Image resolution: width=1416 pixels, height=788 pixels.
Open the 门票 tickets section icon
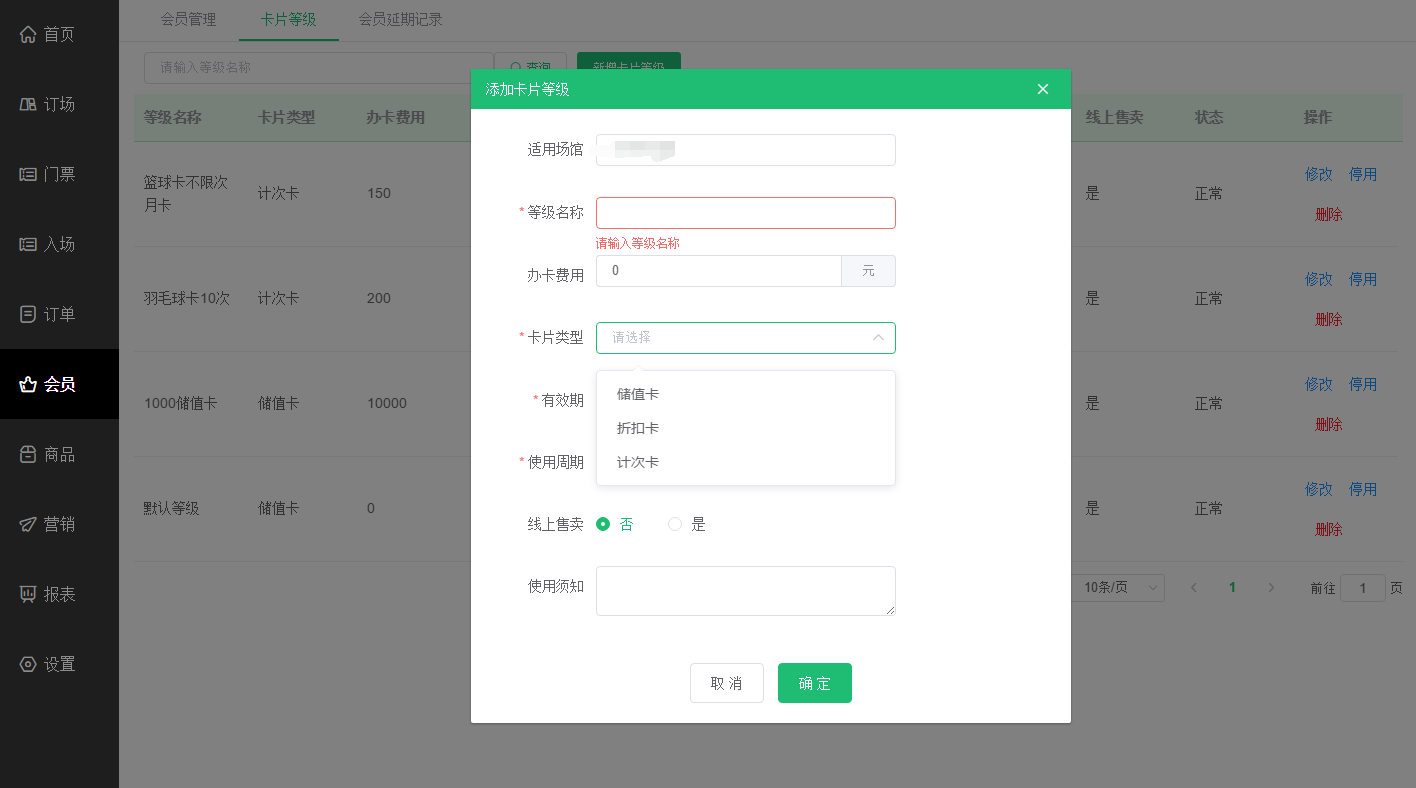(27, 173)
